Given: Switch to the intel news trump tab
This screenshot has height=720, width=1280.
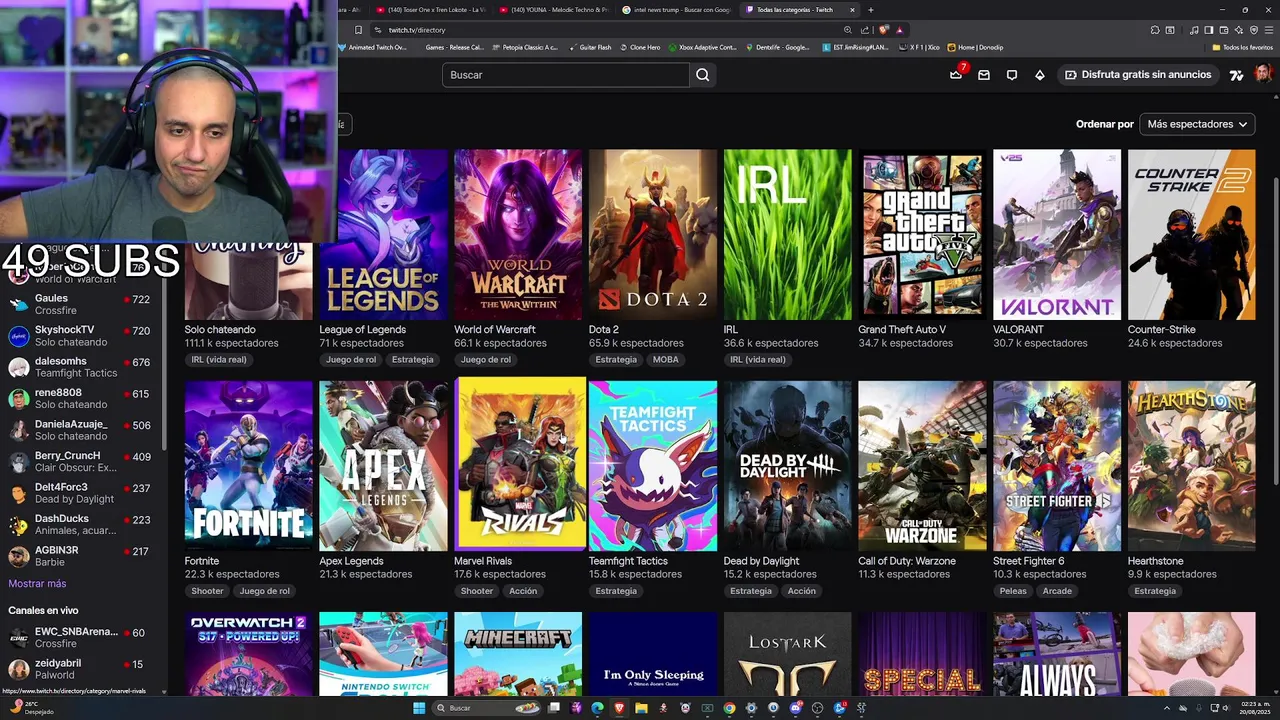Looking at the screenshot, I should coord(676,10).
